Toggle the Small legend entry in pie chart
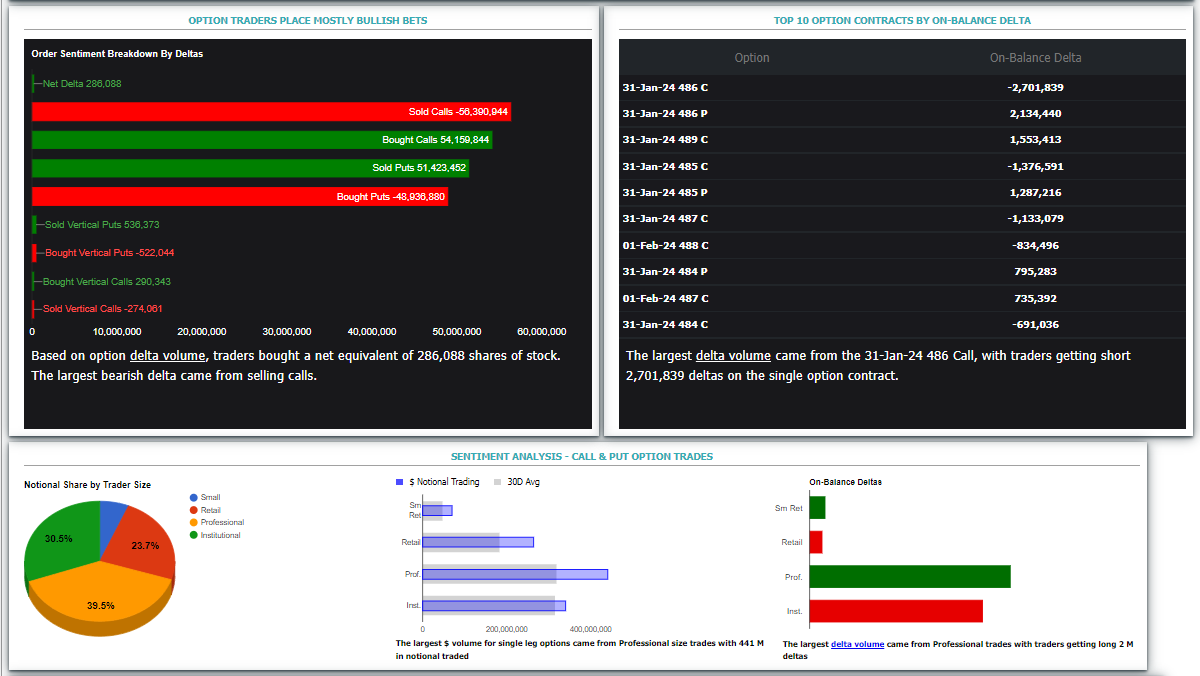This screenshot has height=676, width=1200. pyautogui.click(x=205, y=497)
